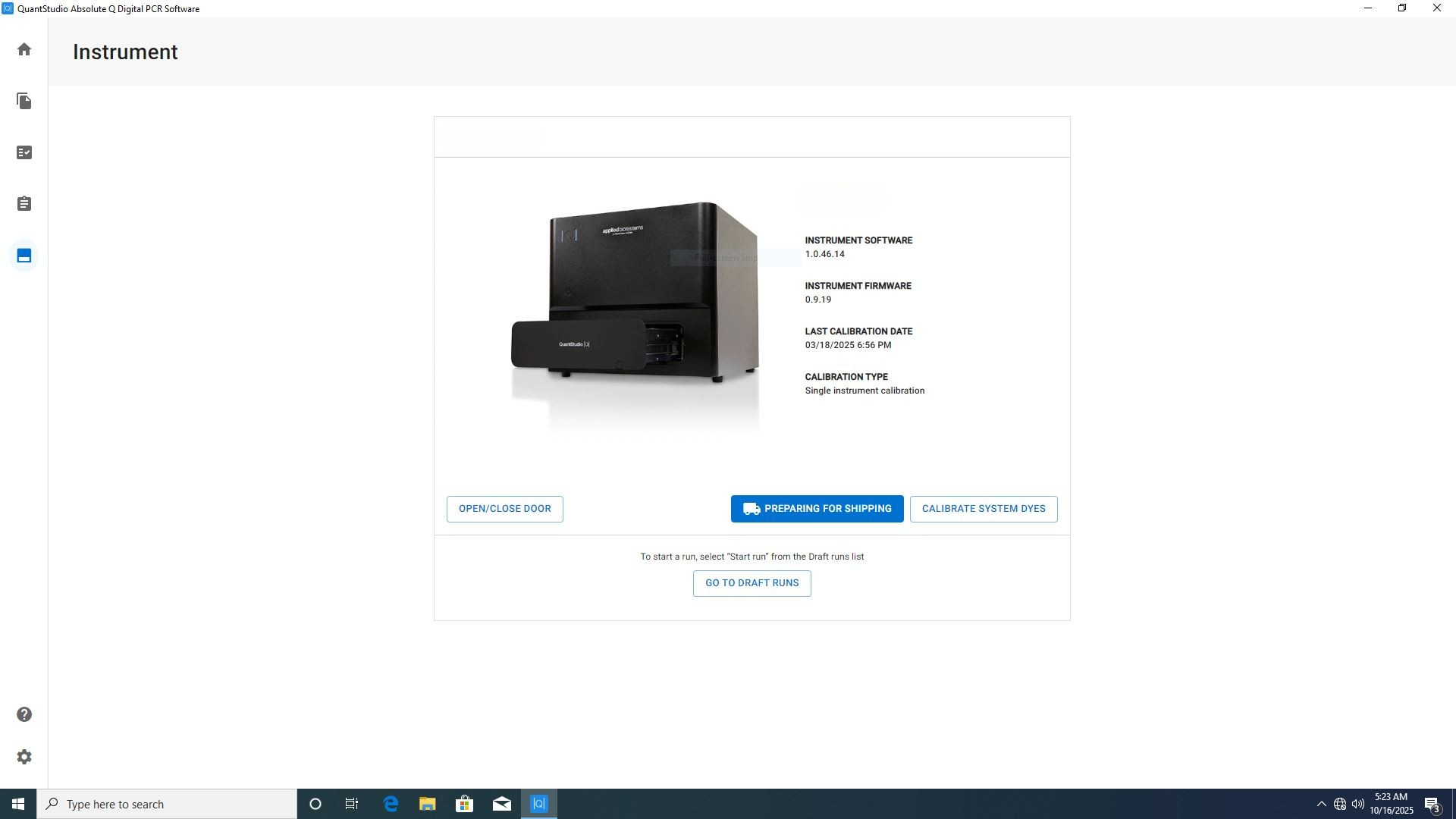The width and height of the screenshot is (1456, 819).
Task: Open the Help question mark icon
Action: coord(24,715)
